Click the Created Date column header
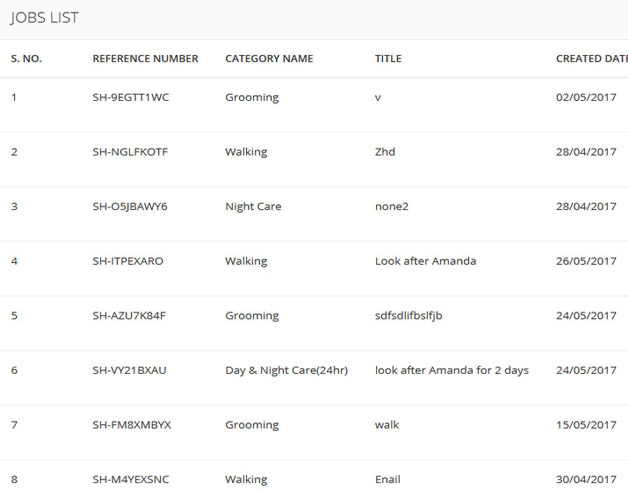 (592, 59)
